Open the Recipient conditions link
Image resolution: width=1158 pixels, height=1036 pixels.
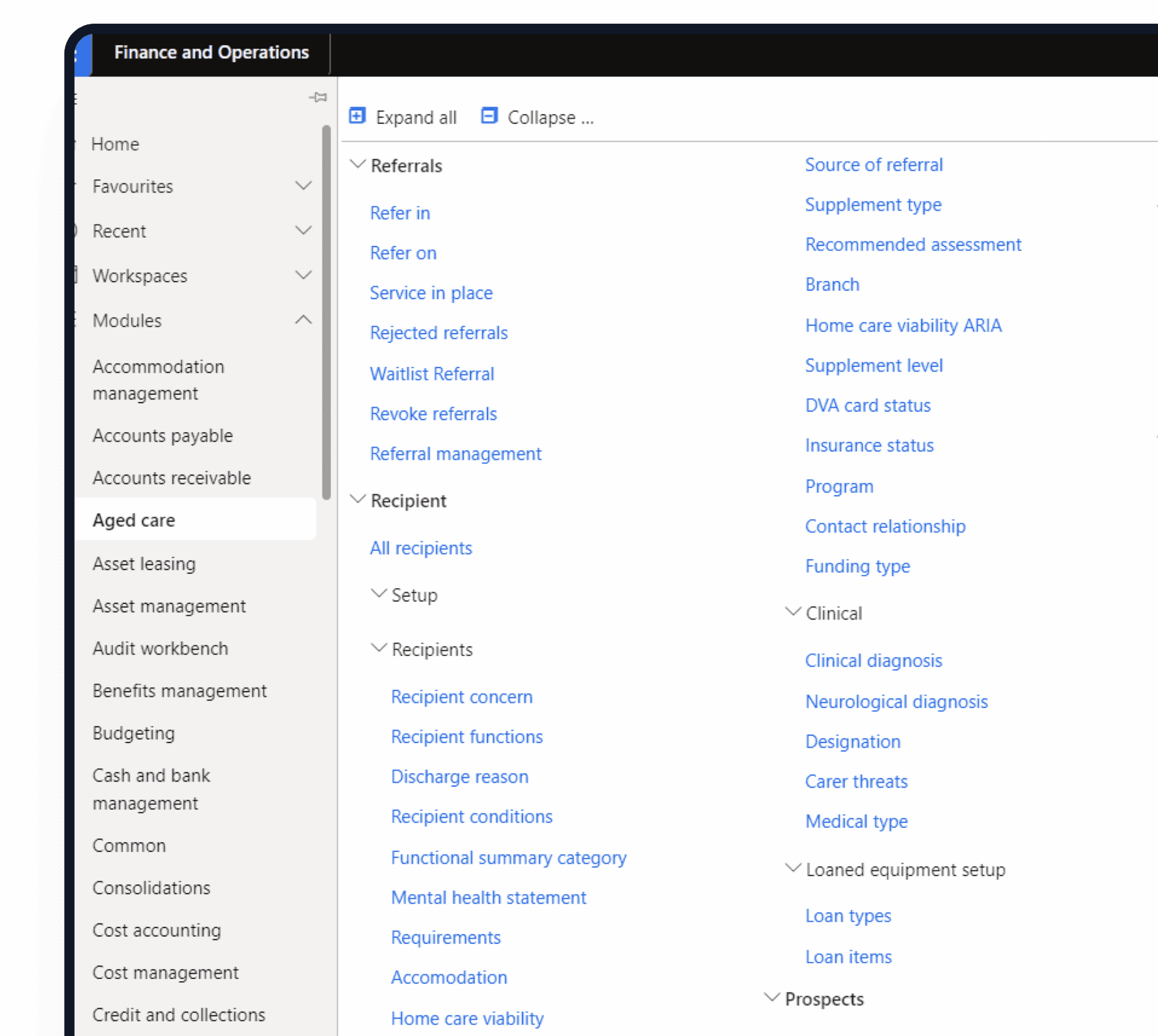point(472,817)
